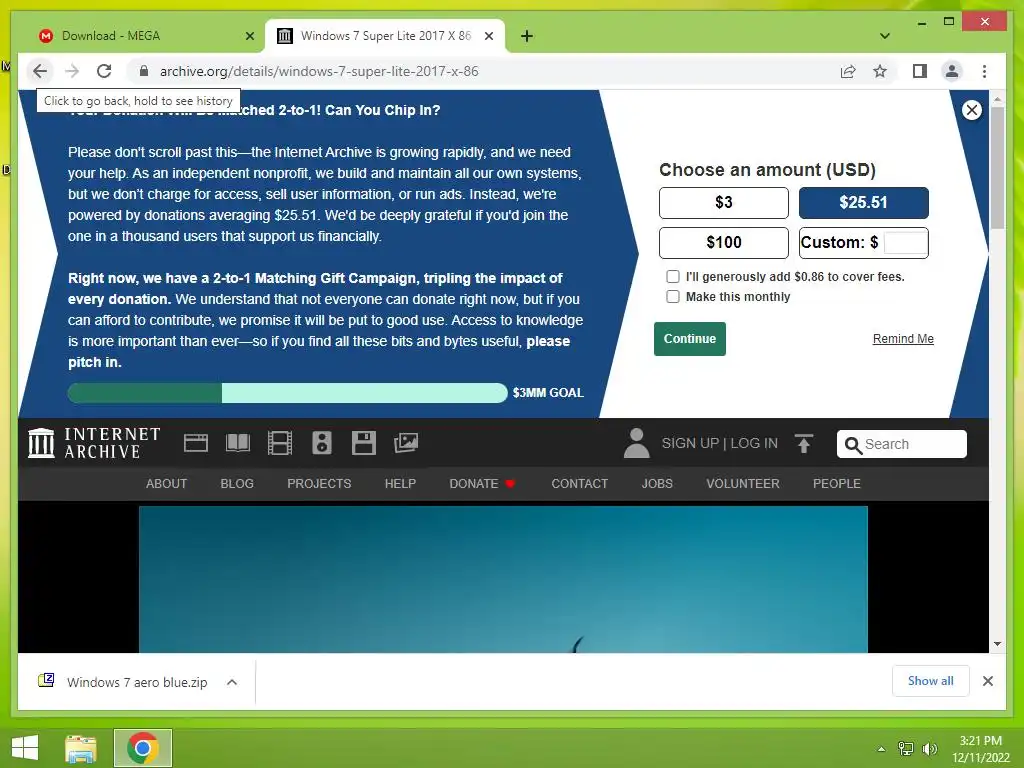Open the Audio speaker icon
The image size is (1024, 768).
tap(322, 443)
